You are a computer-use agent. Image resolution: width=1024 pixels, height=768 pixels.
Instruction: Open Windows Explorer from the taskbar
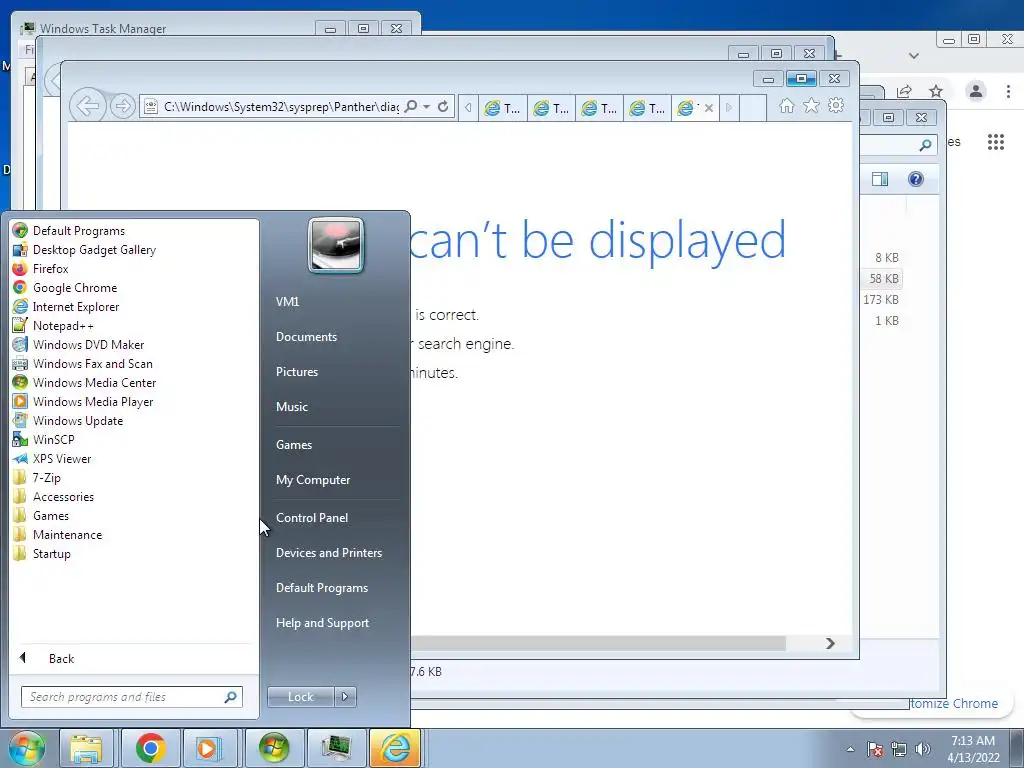click(86, 748)
